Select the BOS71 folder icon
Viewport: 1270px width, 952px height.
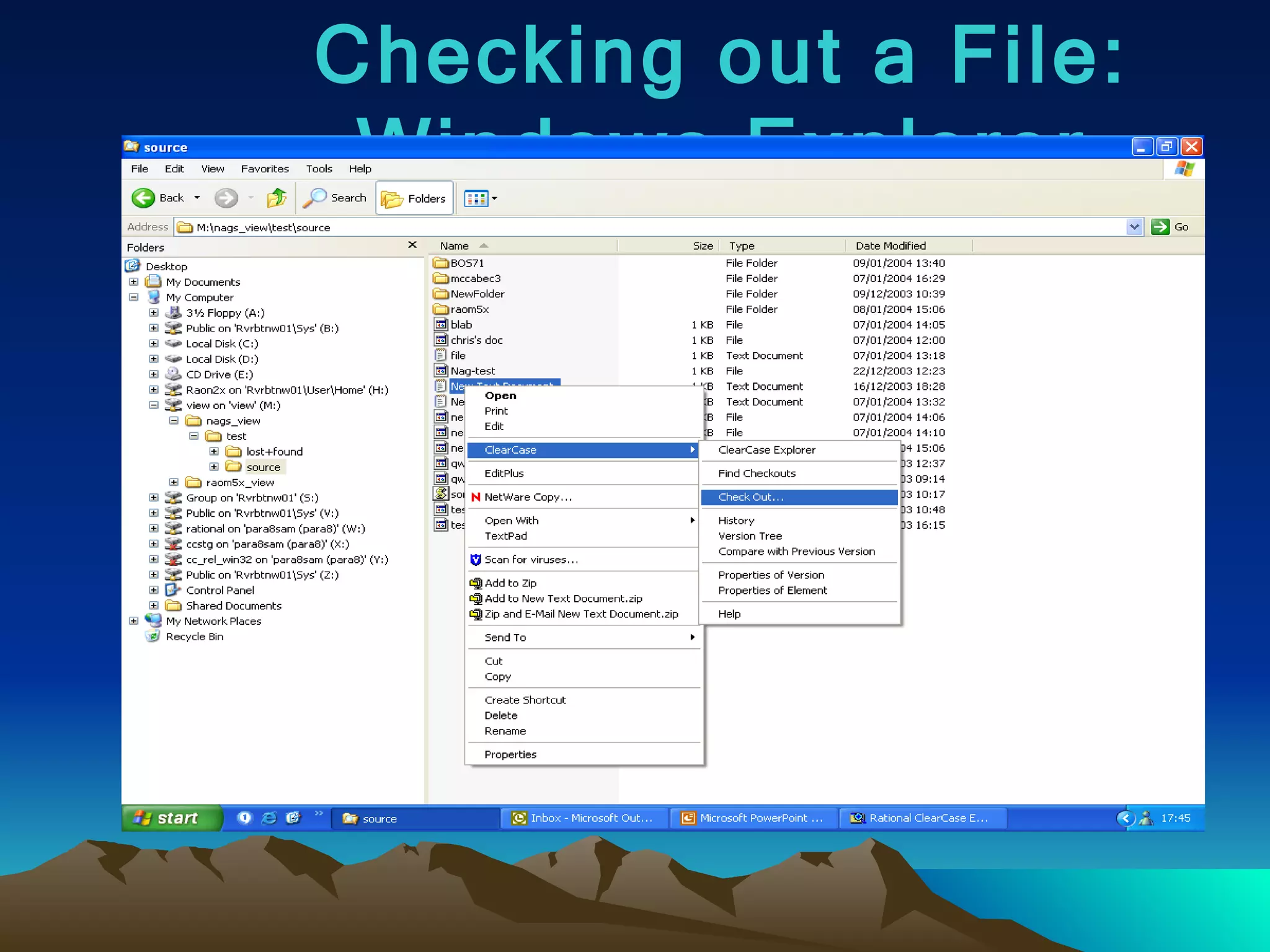tap(440, 263)
